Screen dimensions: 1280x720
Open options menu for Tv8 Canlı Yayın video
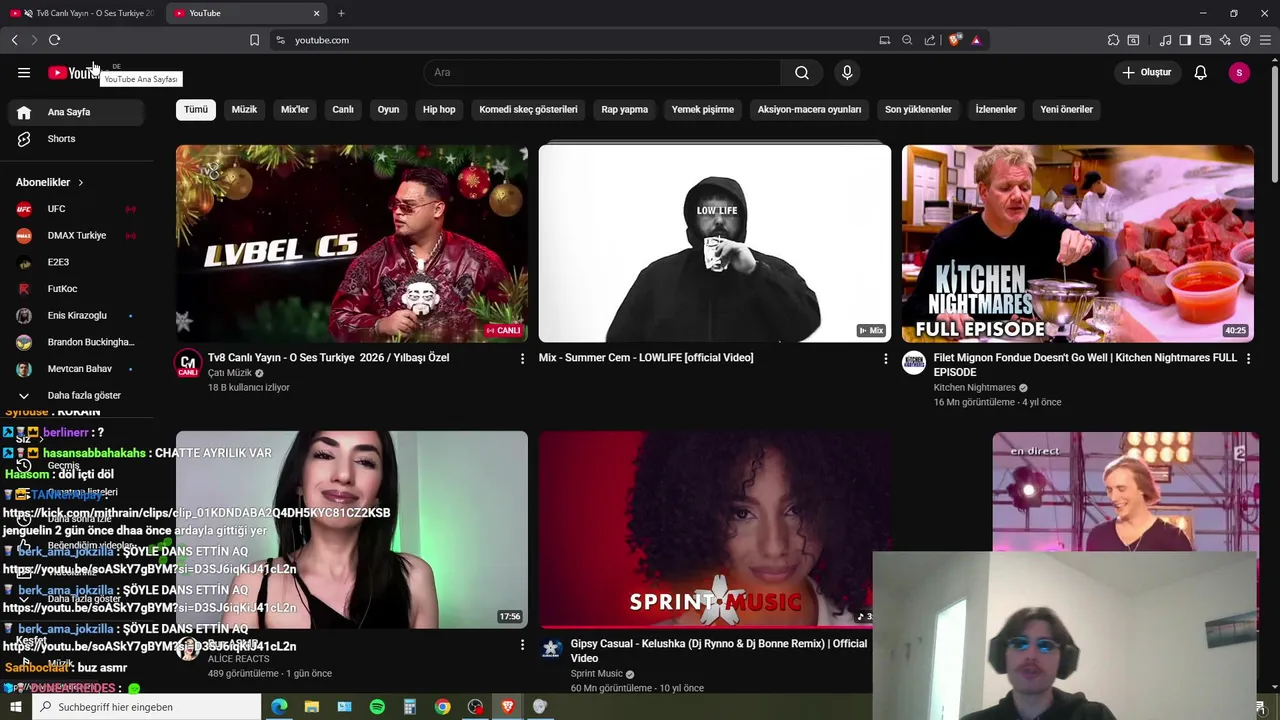click(522, 358)
